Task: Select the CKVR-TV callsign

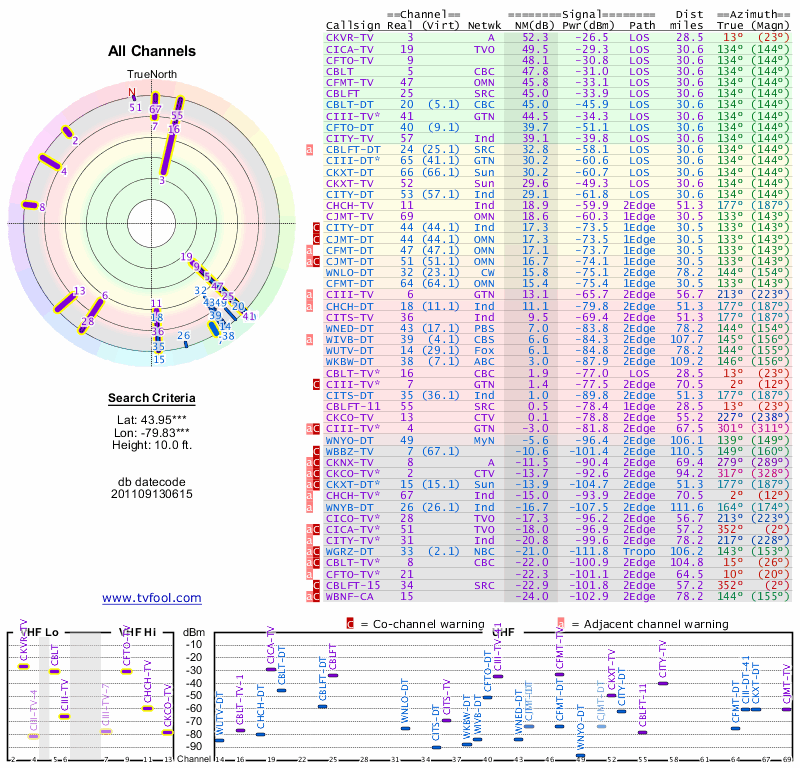Action: (349, 38)
